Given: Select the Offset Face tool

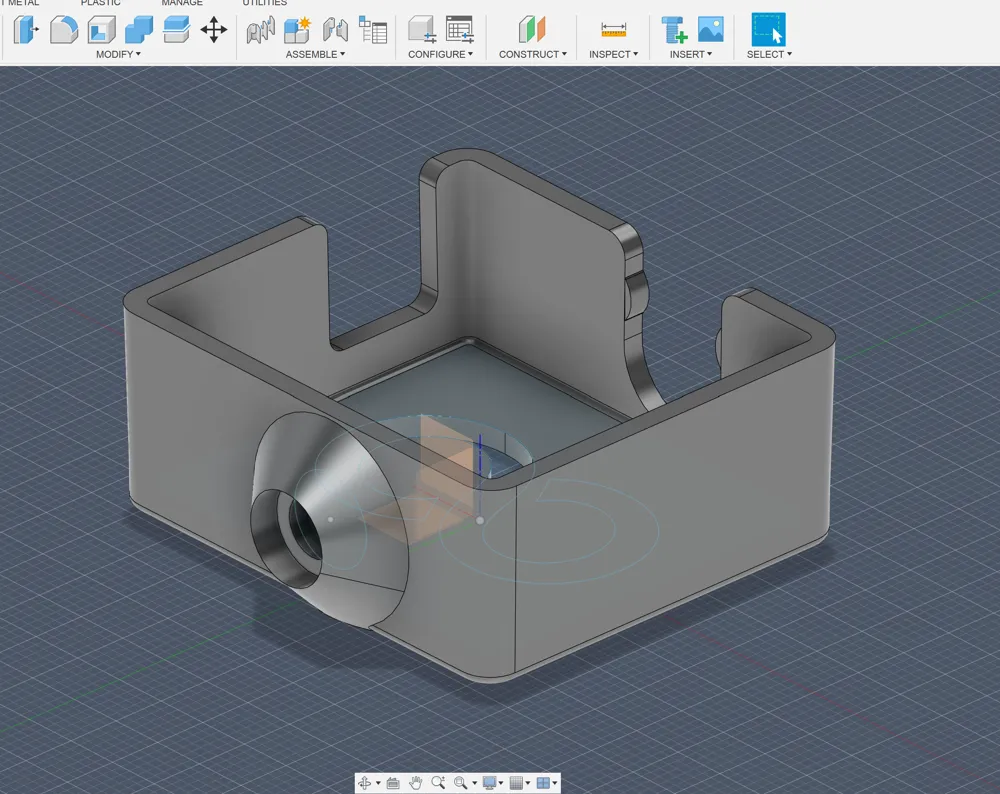Looking at the screenshot, I should (x=176, y=29).
